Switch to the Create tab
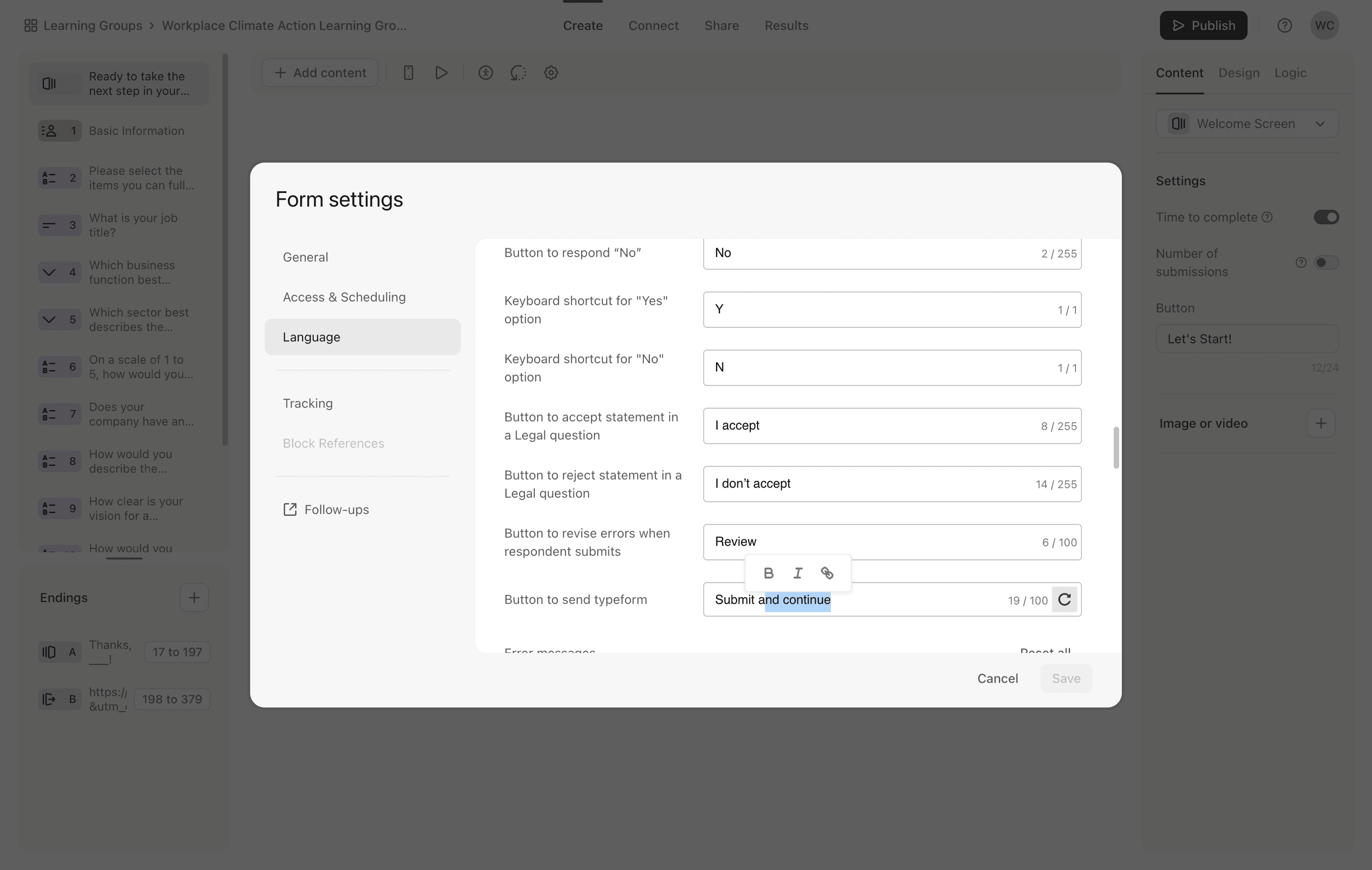 click(582, 25)
